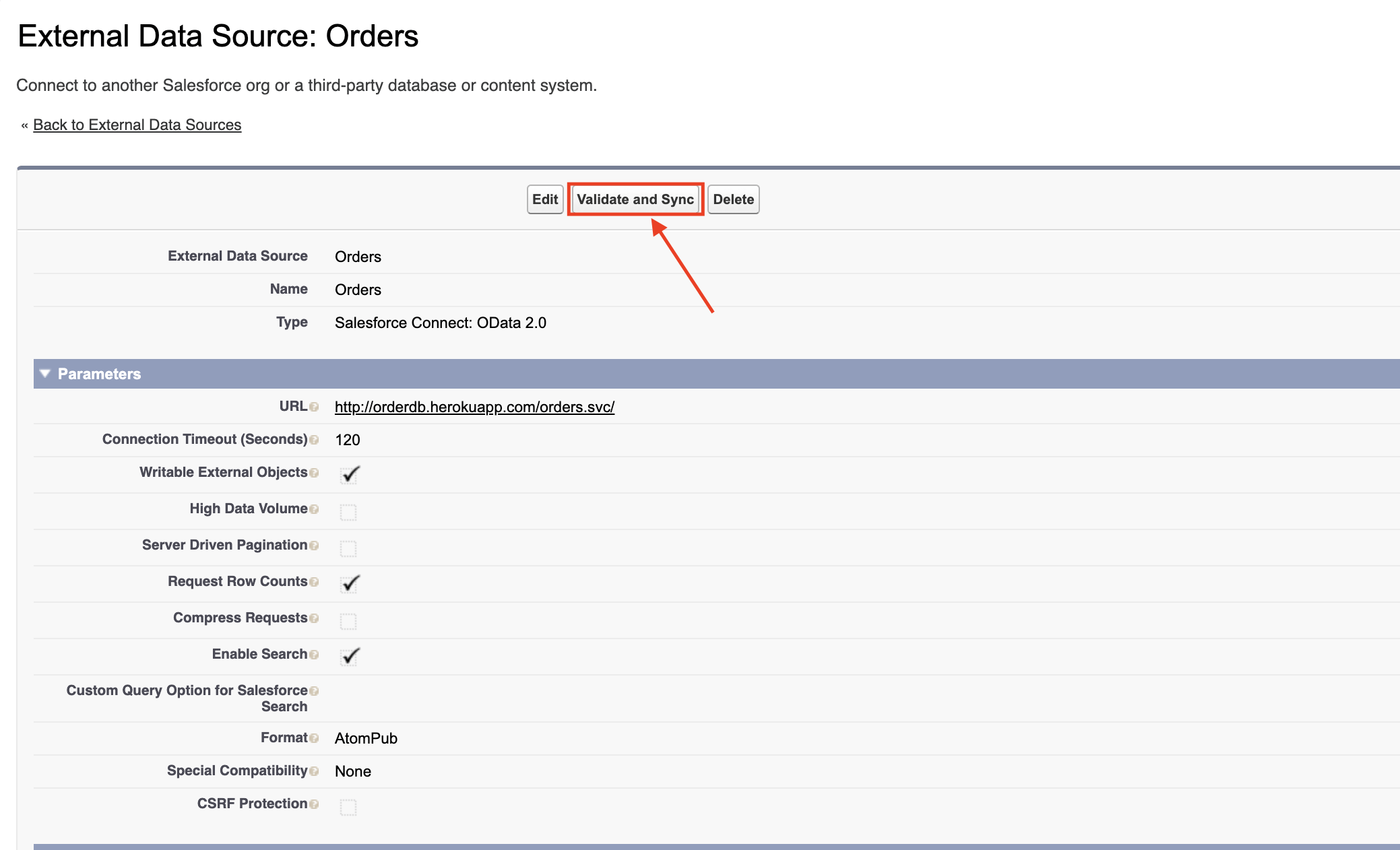Click Request Row Counts help icon
The height and width of the screenshot is (850, 1400).
coord(314,583)
